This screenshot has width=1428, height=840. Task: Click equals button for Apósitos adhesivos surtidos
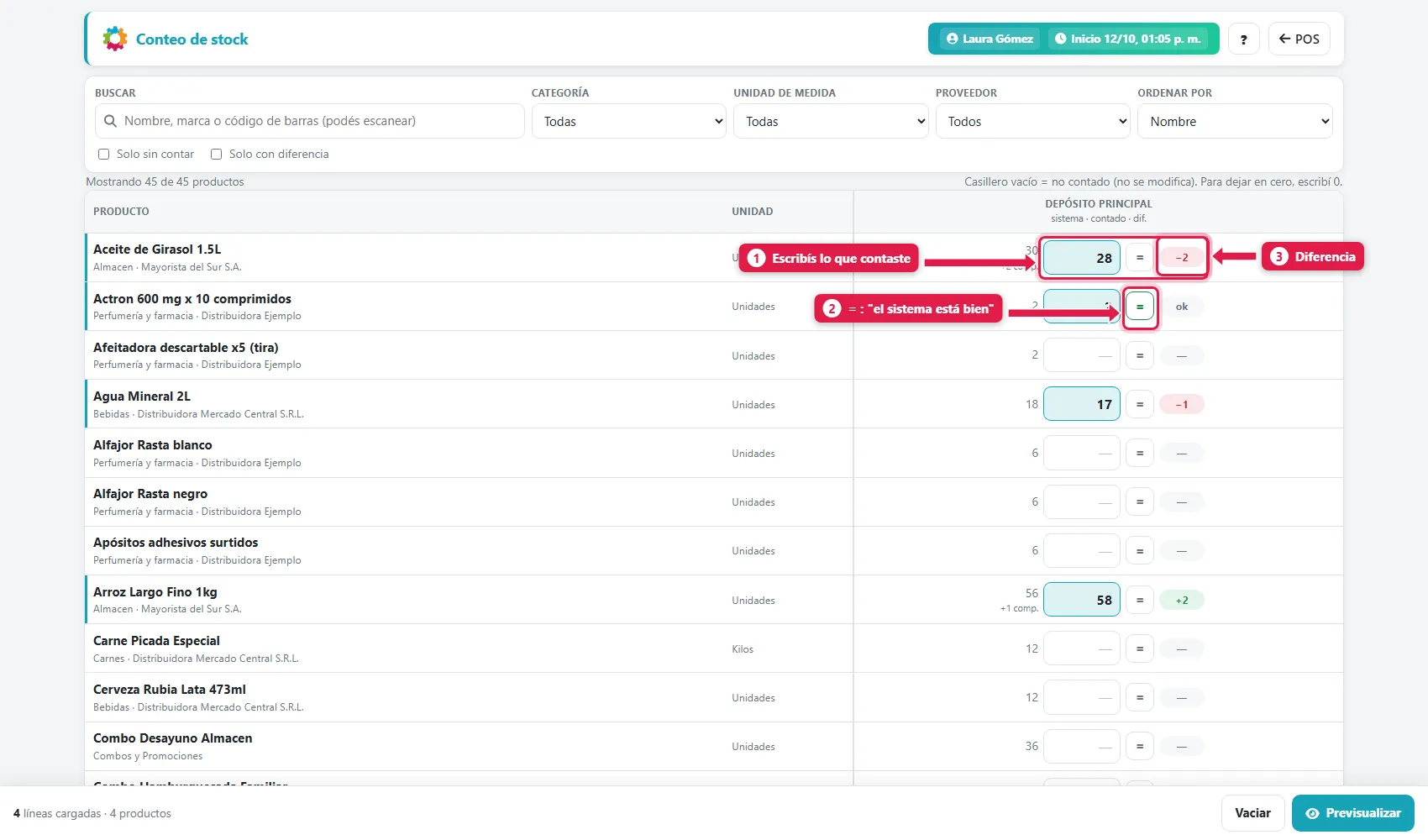pyautogui.click(x=1140, y=551)
